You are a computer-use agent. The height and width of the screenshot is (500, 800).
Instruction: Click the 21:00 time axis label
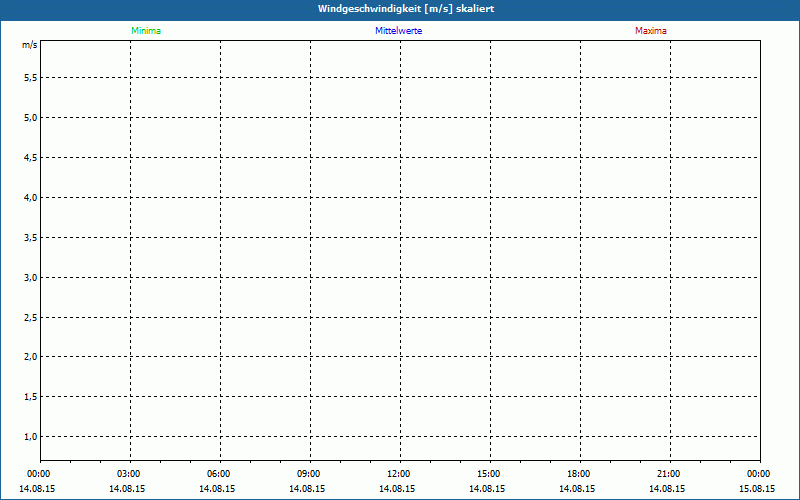[x=668, y=474]
